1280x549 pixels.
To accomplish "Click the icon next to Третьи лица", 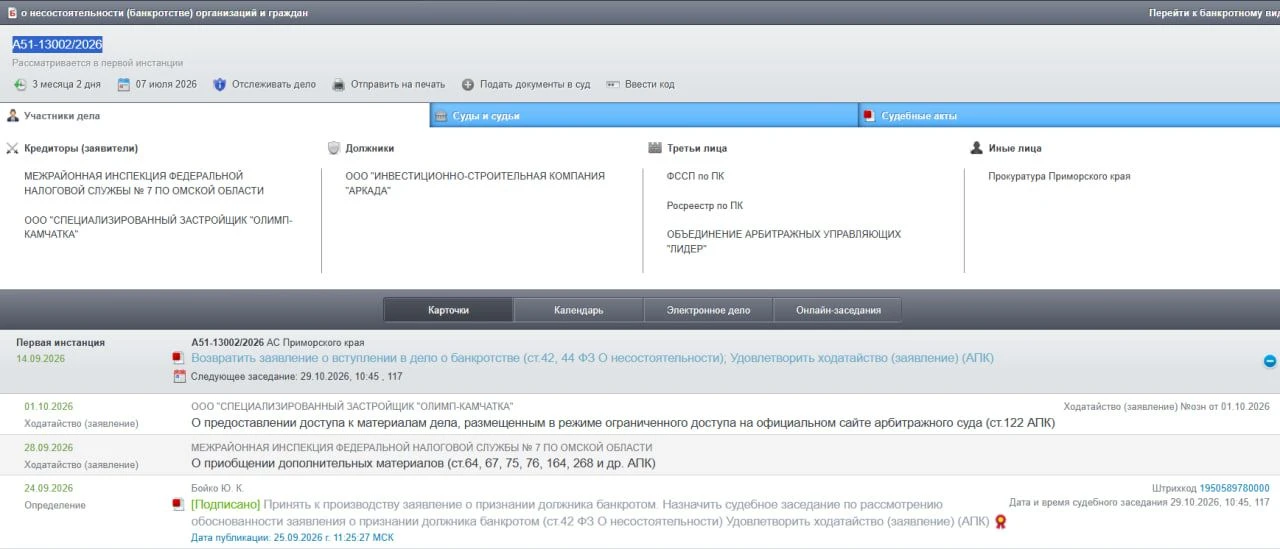I will pos(655,148).
